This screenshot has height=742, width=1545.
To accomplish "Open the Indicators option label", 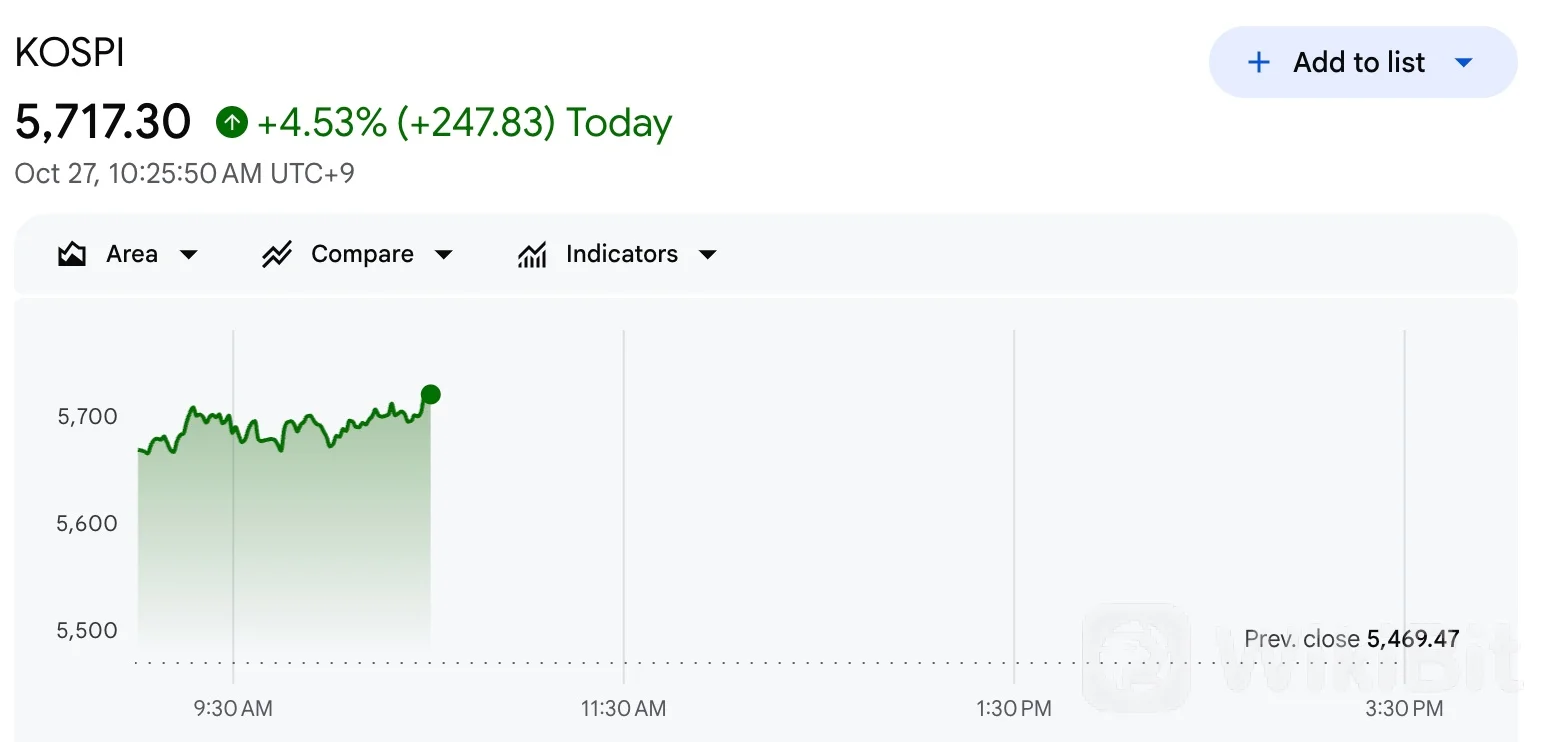I will (x=622, y=254).
